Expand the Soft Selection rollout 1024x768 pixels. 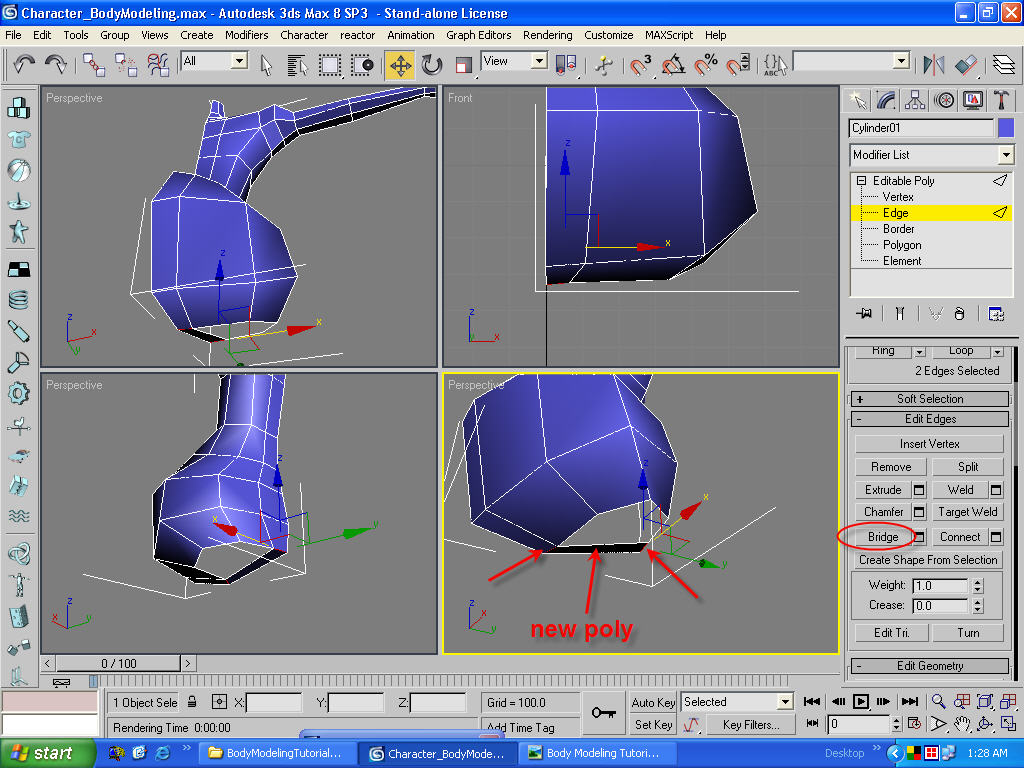pos(930,399)
